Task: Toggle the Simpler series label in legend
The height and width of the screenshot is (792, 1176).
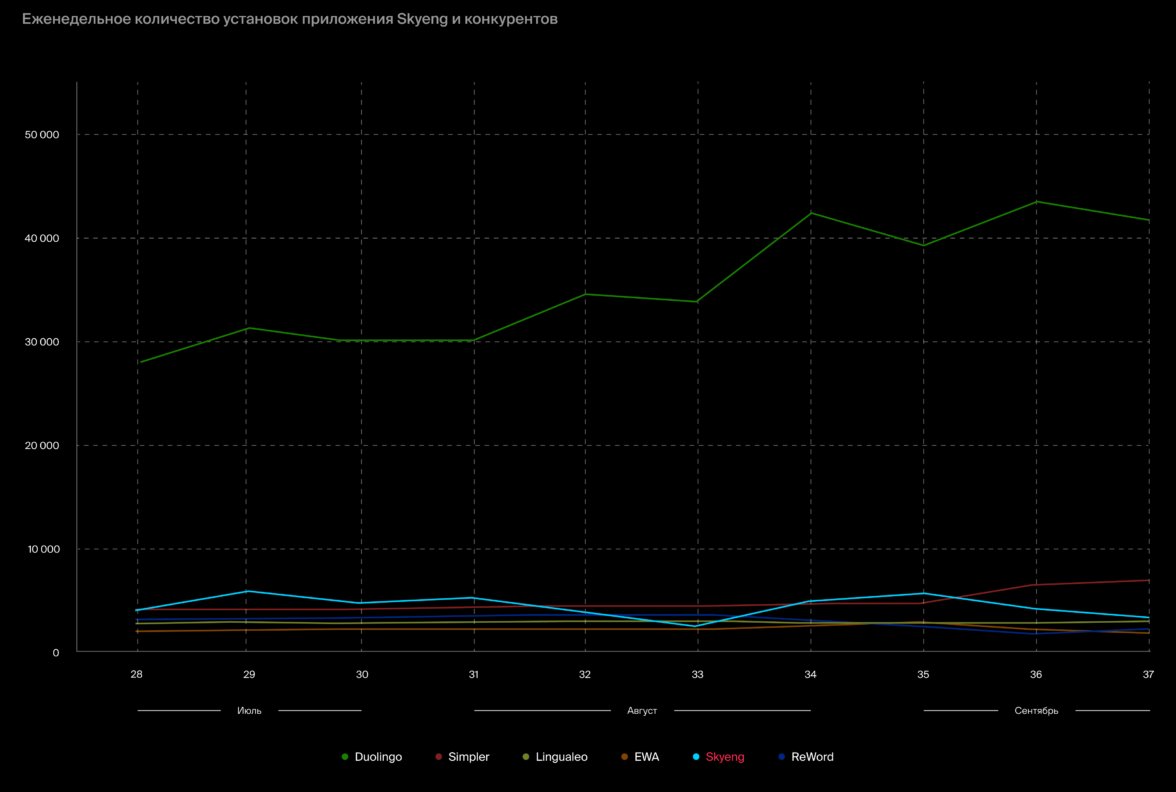Action: pyautogui.click(x=468, y=757)
